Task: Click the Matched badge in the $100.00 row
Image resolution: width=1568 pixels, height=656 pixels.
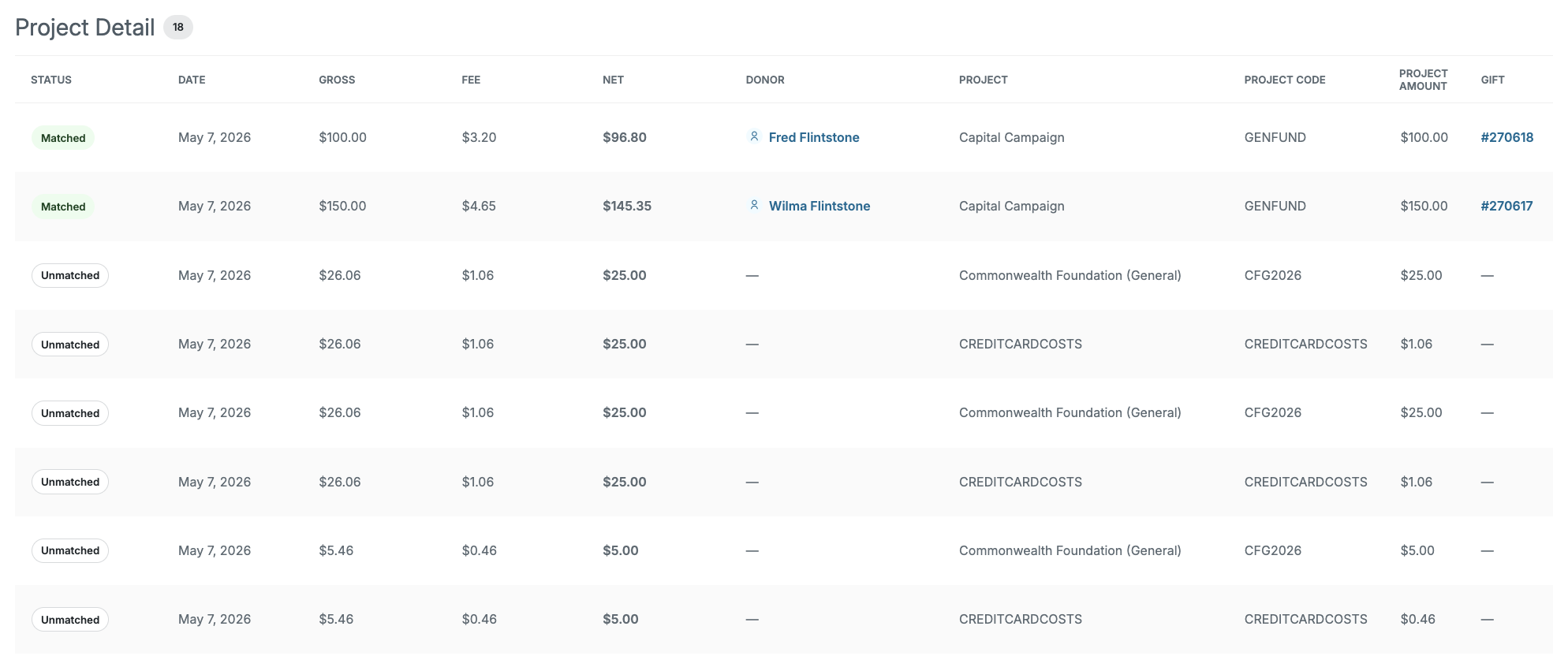Action: [63, 138]
